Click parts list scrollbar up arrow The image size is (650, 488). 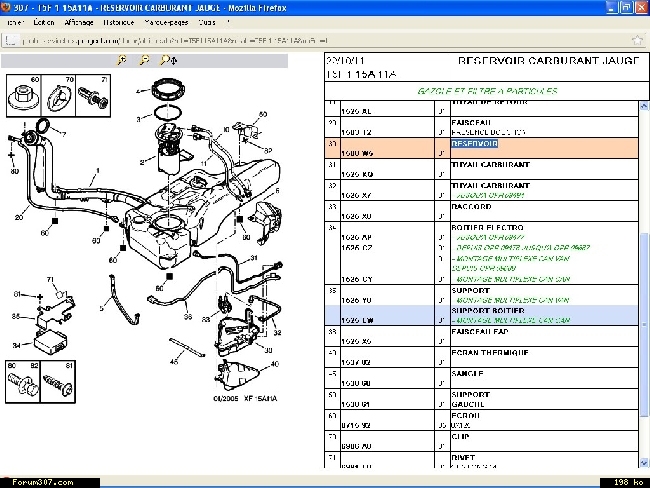(644, 106)
